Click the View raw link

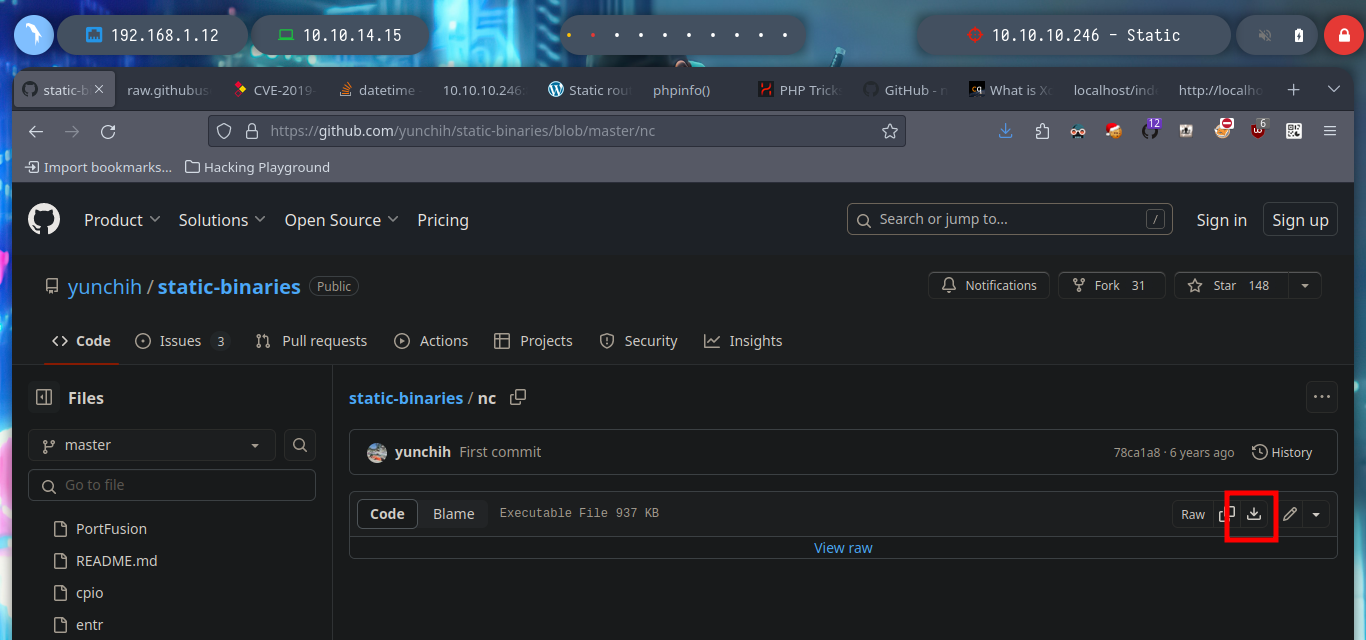coord(843,548)
